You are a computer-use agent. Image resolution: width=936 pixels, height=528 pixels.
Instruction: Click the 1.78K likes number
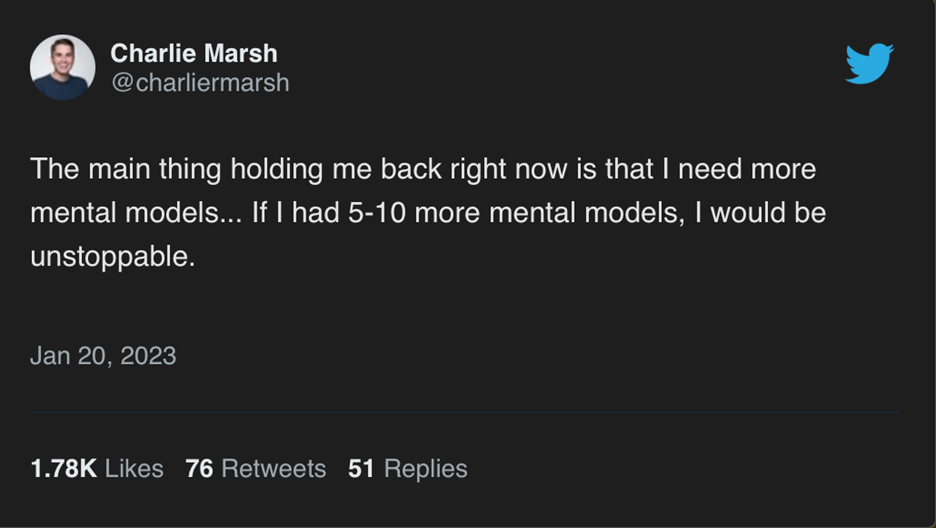tap(62, 468)
